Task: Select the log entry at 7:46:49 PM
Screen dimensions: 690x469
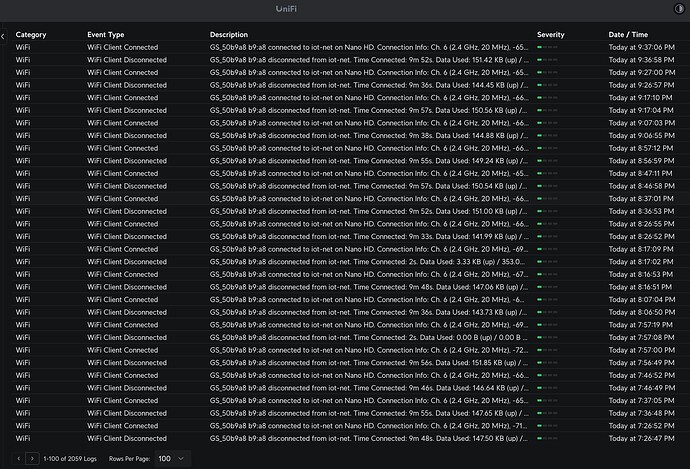Action: tap(350, 388)
